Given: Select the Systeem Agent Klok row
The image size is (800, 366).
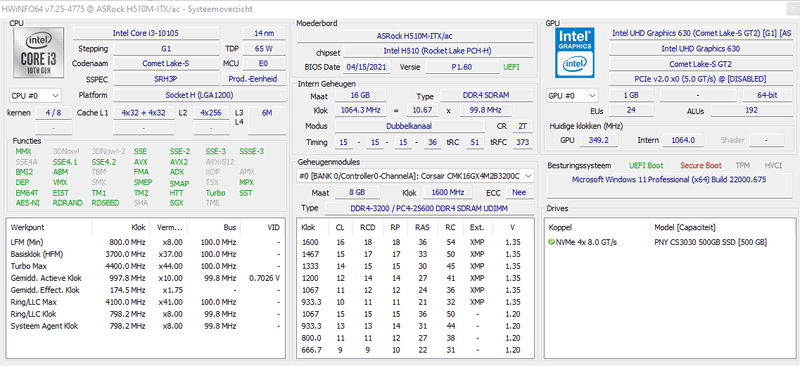Looking at the screenshot, I should click(x=145, y=326).
